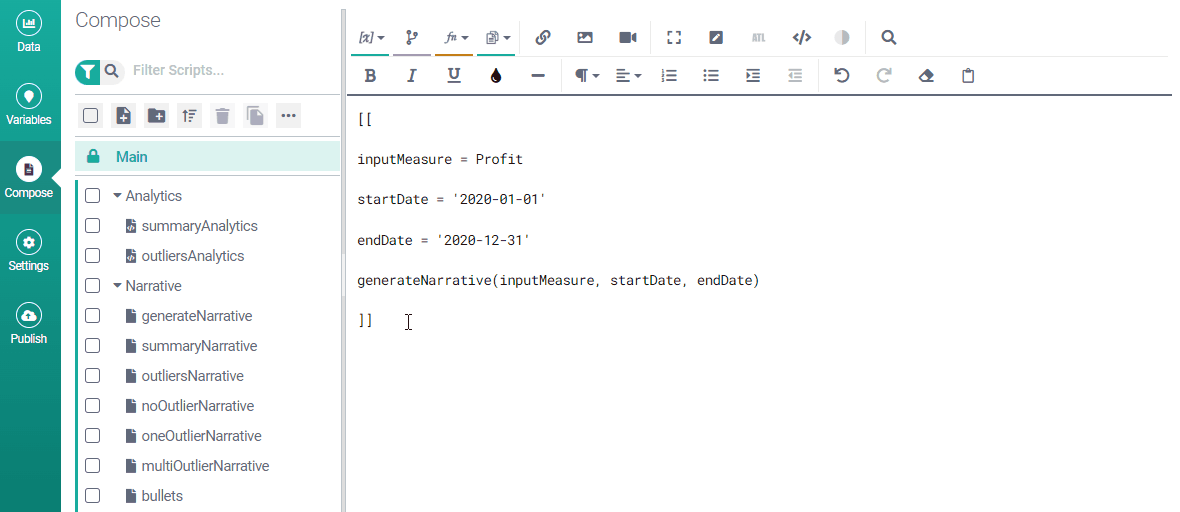Open the summaryAnalytics script
The height and width of the screenshot is (512, 1180).
(x=199, y=226)
